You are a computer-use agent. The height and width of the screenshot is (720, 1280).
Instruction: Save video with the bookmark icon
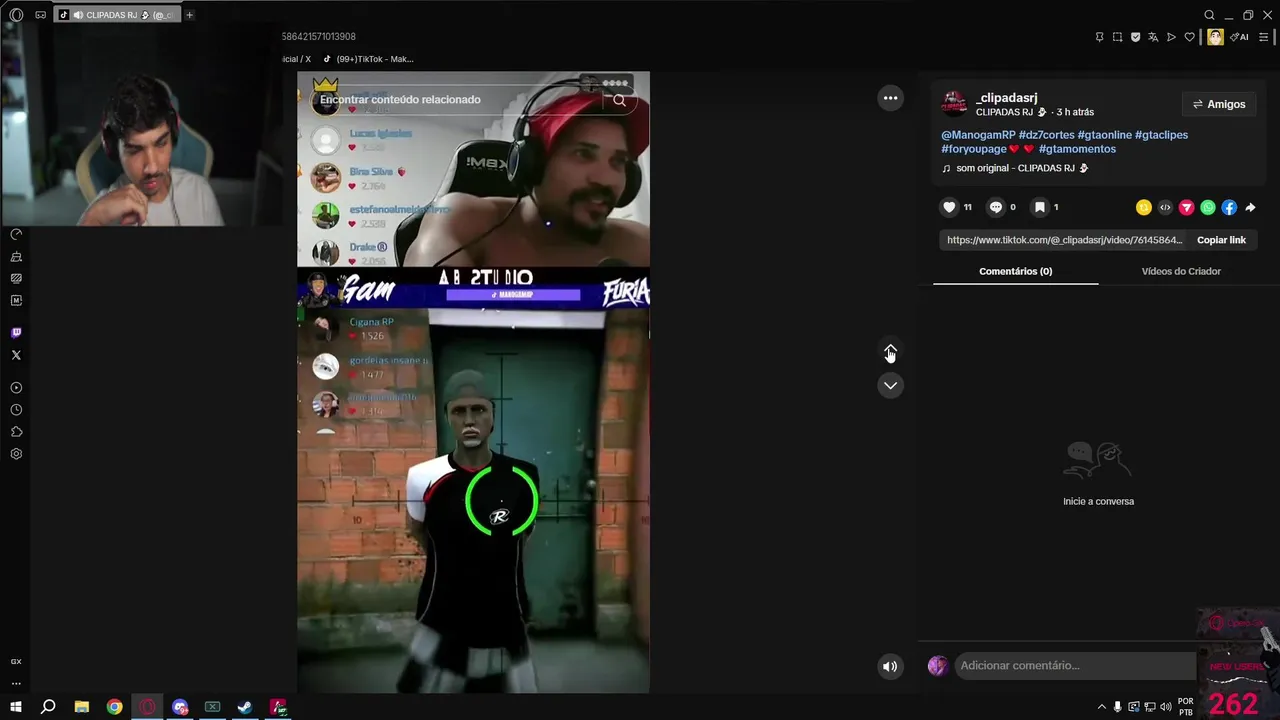[x=1040, y=207]
